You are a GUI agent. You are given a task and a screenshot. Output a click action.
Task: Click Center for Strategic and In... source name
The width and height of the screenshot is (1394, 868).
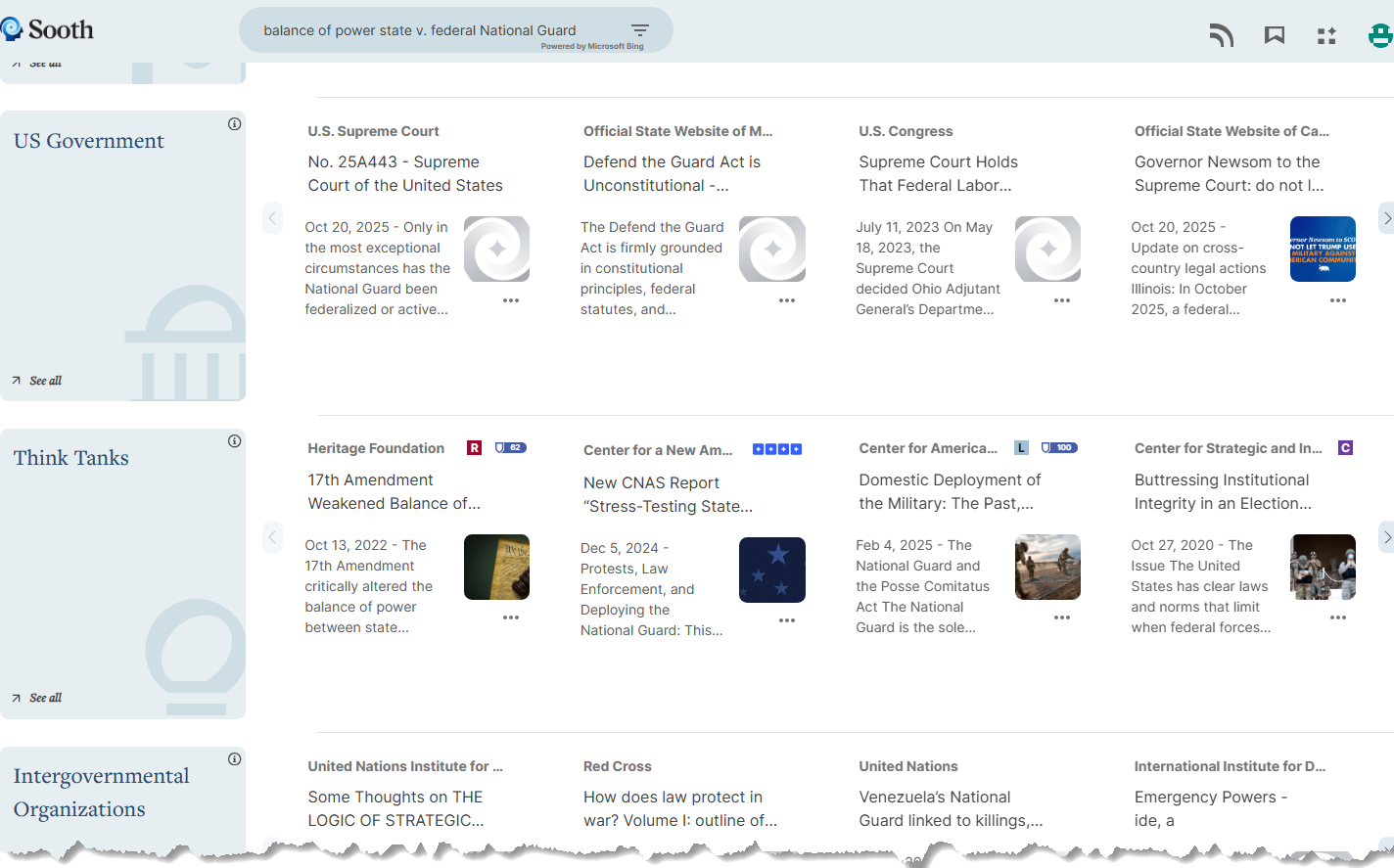[1228, 448]
